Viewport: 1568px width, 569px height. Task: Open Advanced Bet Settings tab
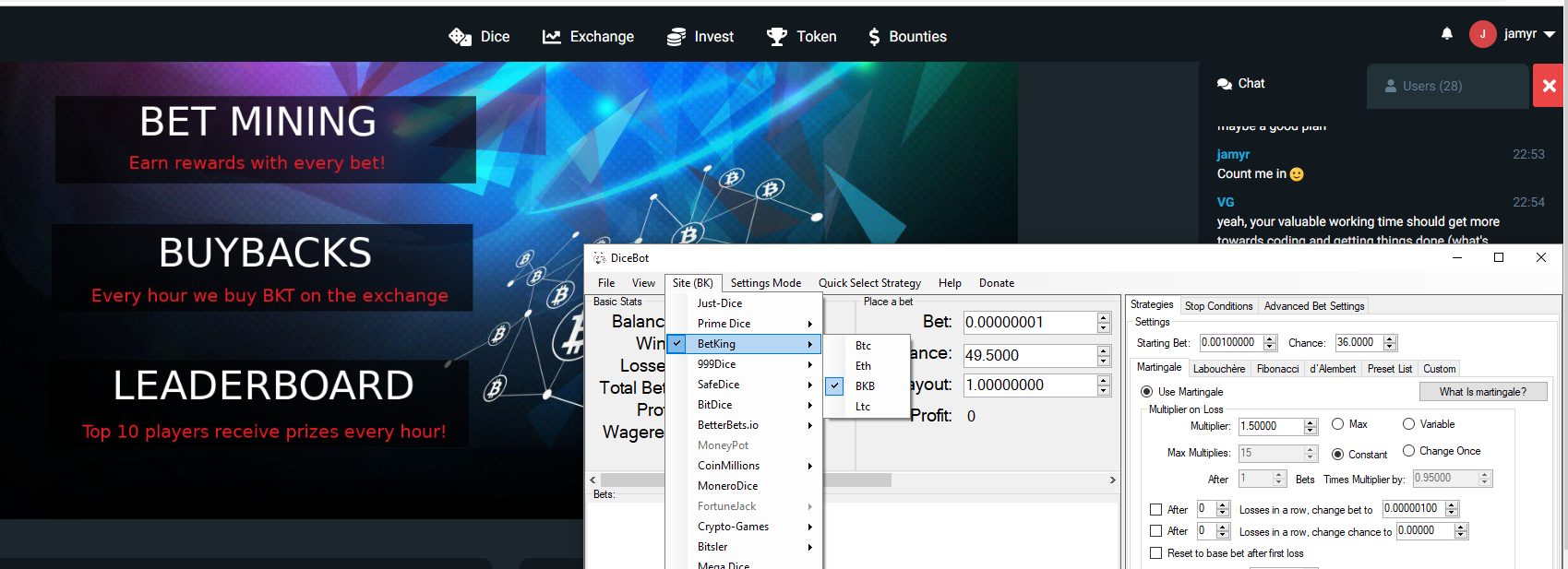1314,306
